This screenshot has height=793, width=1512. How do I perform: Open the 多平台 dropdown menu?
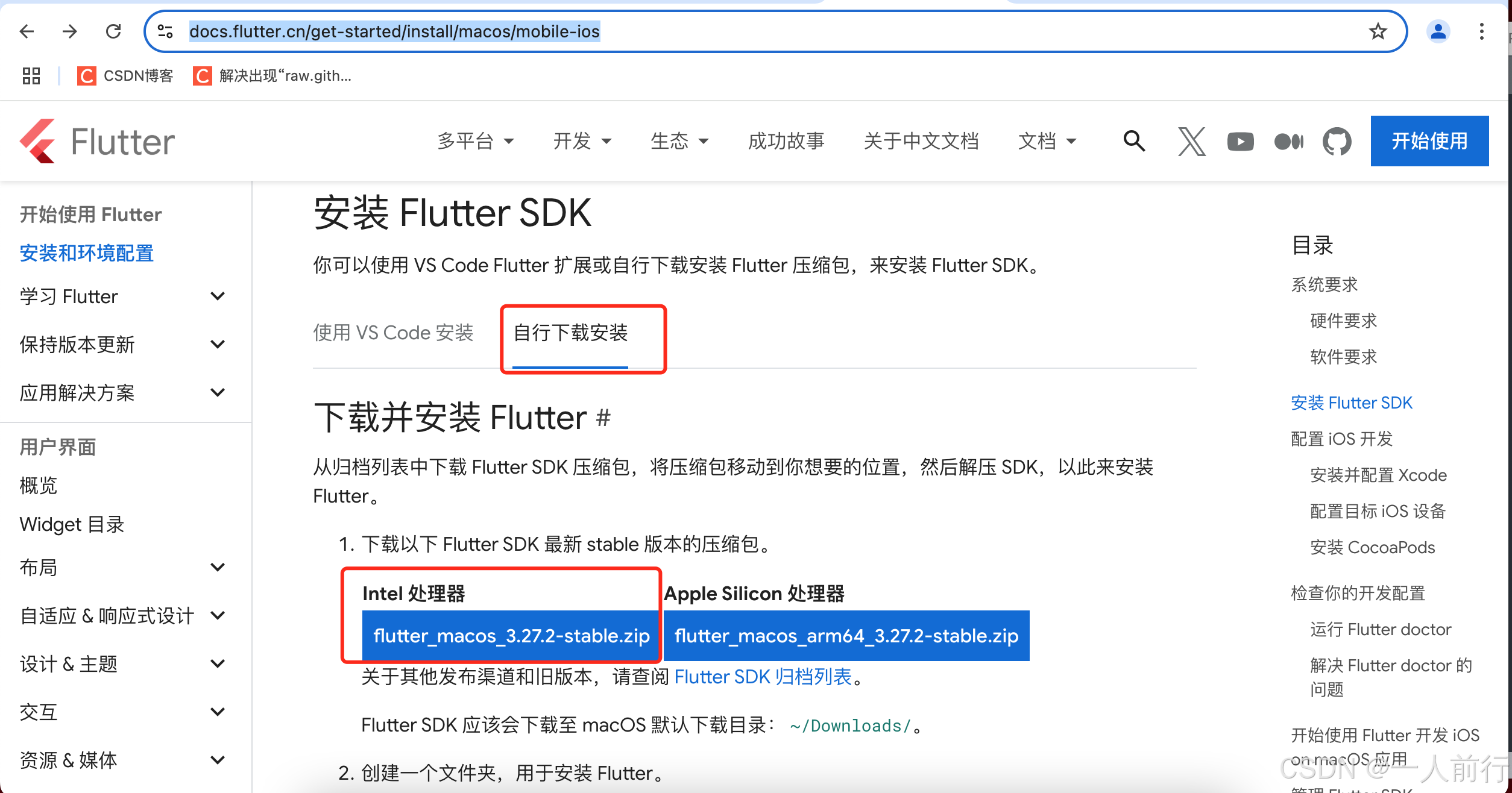point(475,142)
